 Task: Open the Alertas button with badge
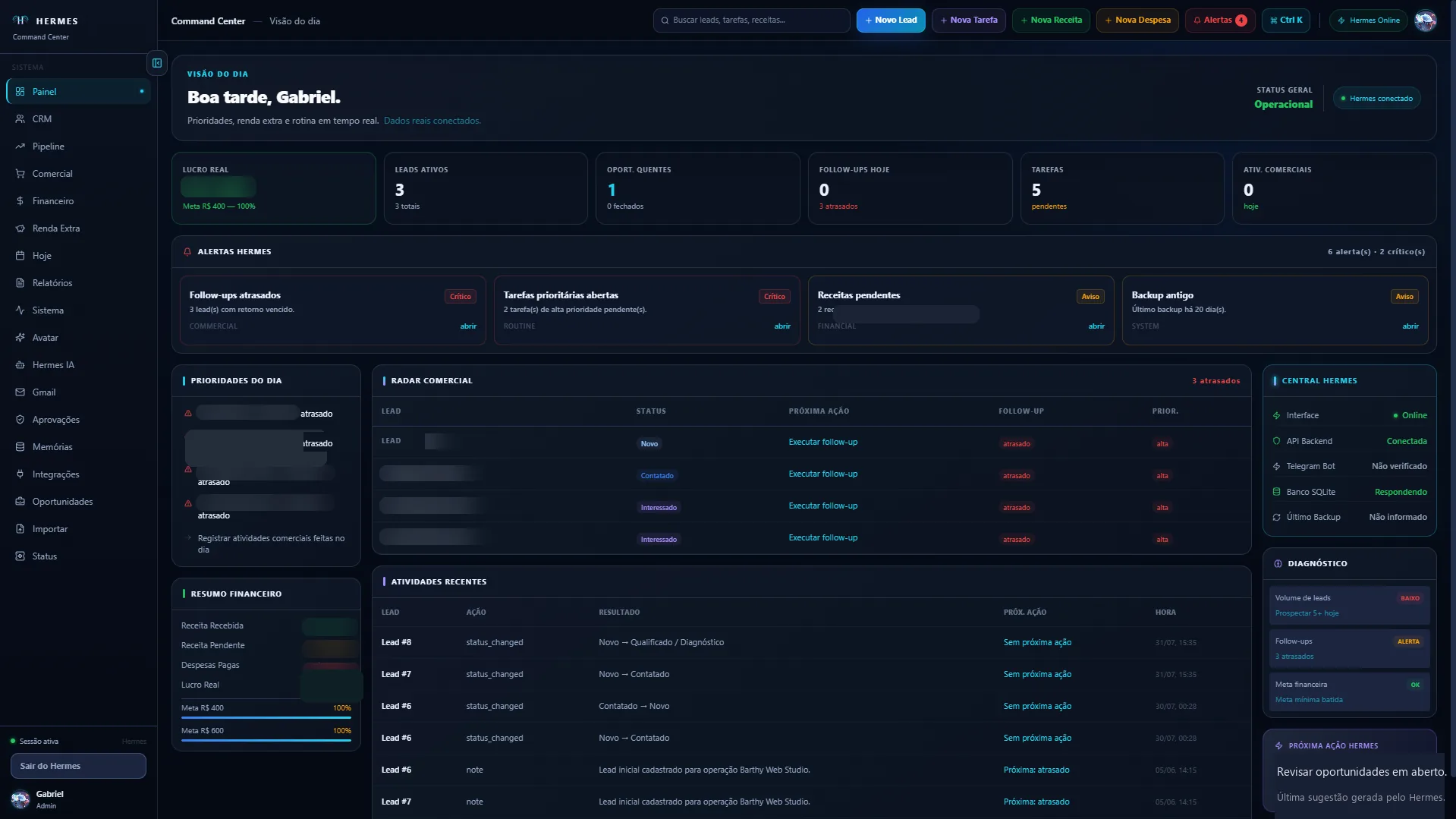(x=1220, y=20)
